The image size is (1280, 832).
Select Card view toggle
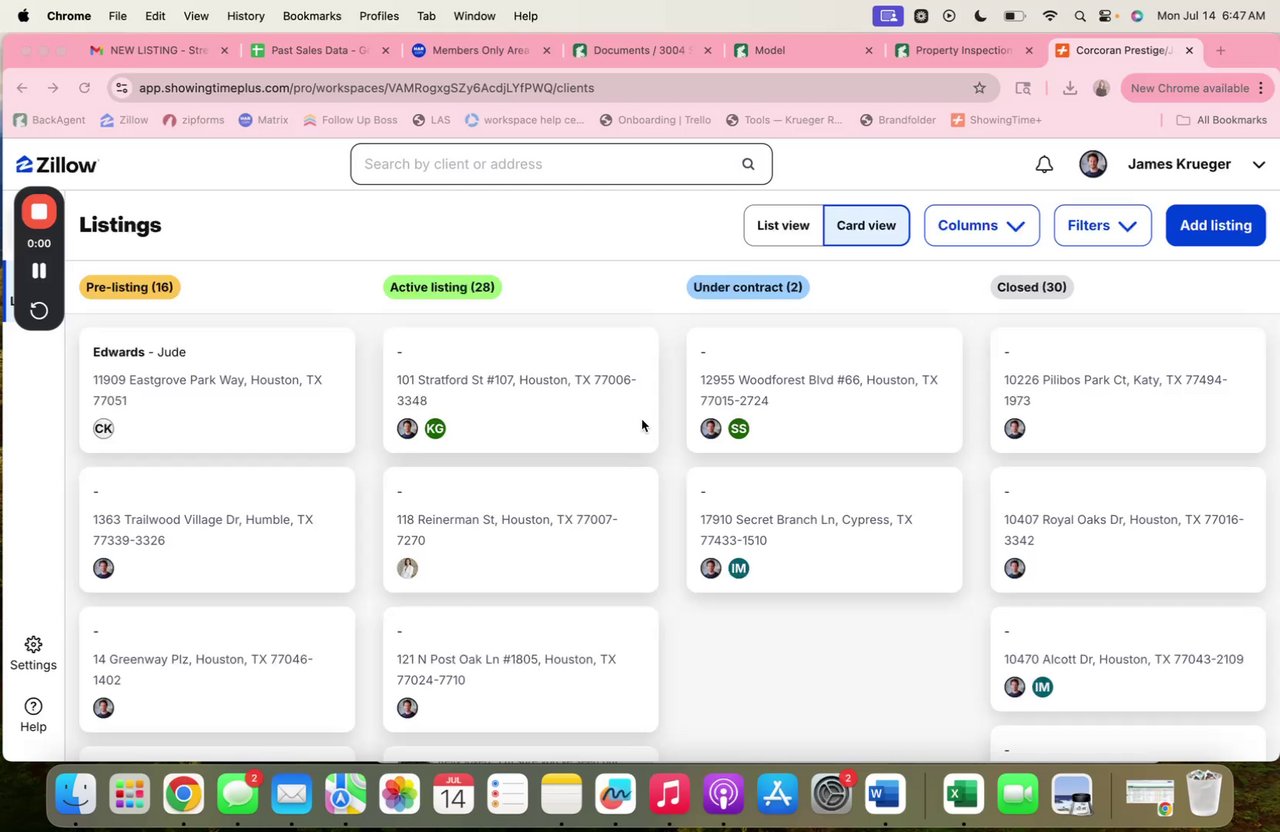point(866,225)
